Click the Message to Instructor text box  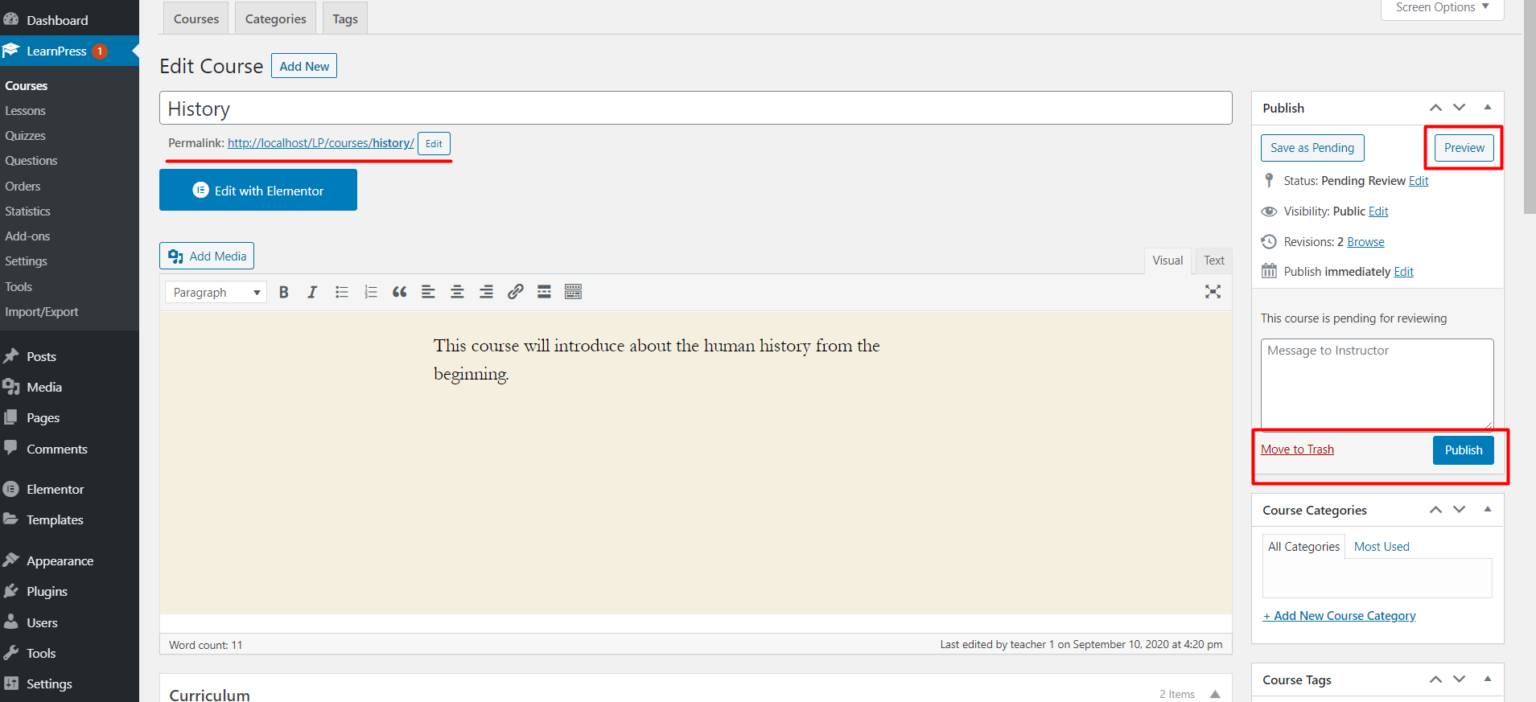(1377, 383)
